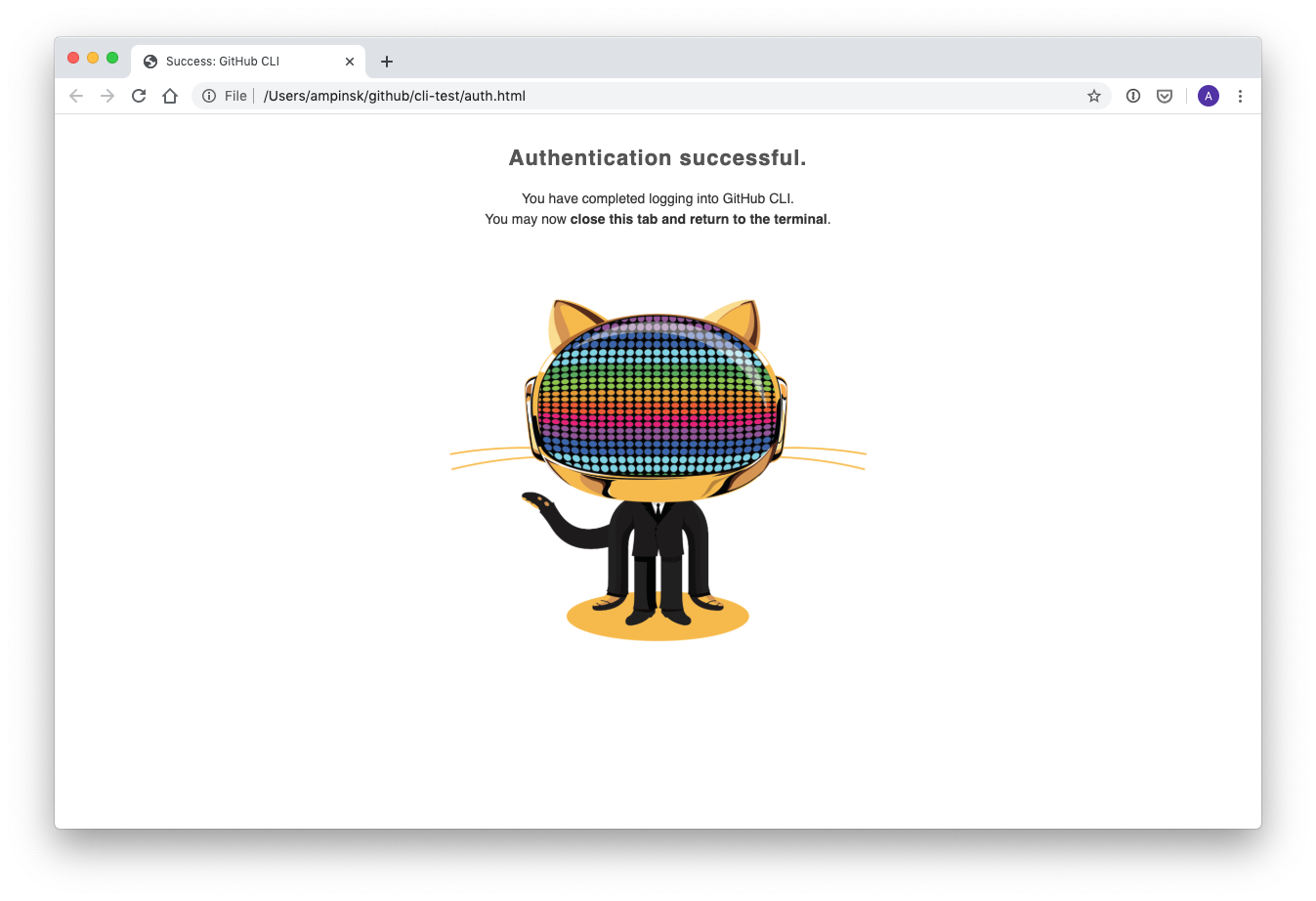This screenshot has height=901, width=1316.
Task: Click the browser back arrow
Action: [76, 96]
